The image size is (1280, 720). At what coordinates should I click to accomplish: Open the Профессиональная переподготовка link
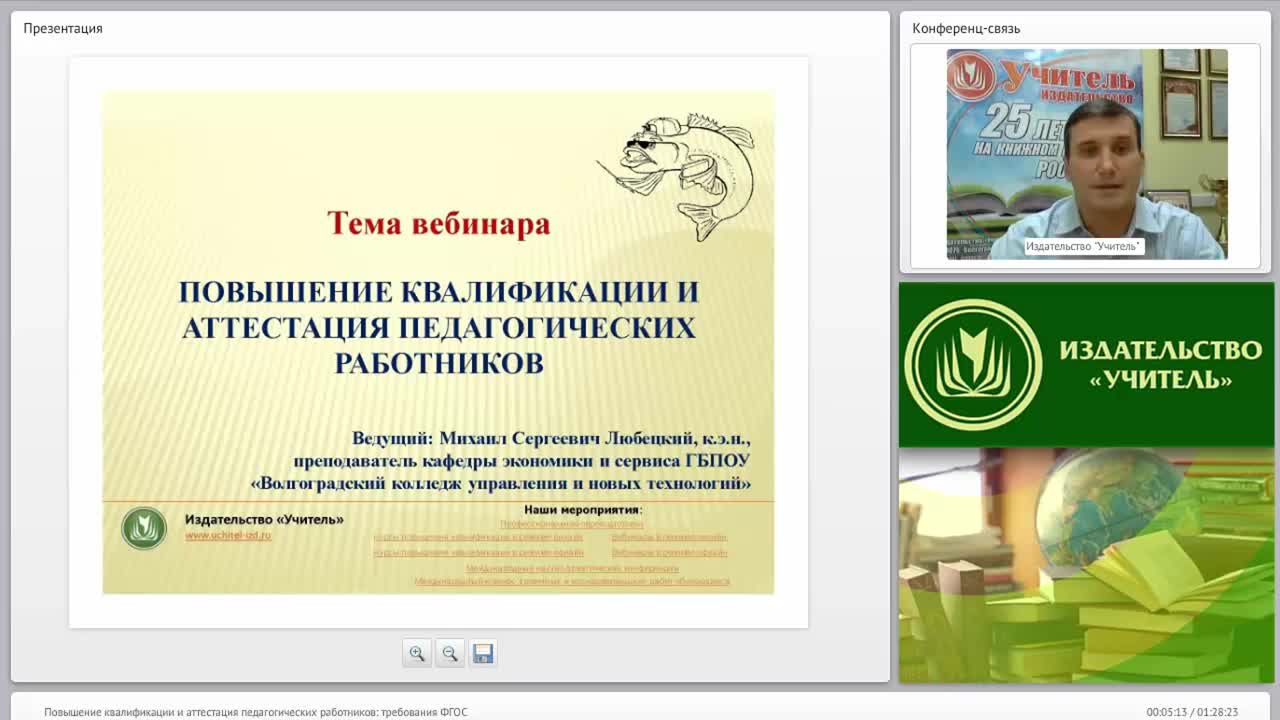click(571, 523)
